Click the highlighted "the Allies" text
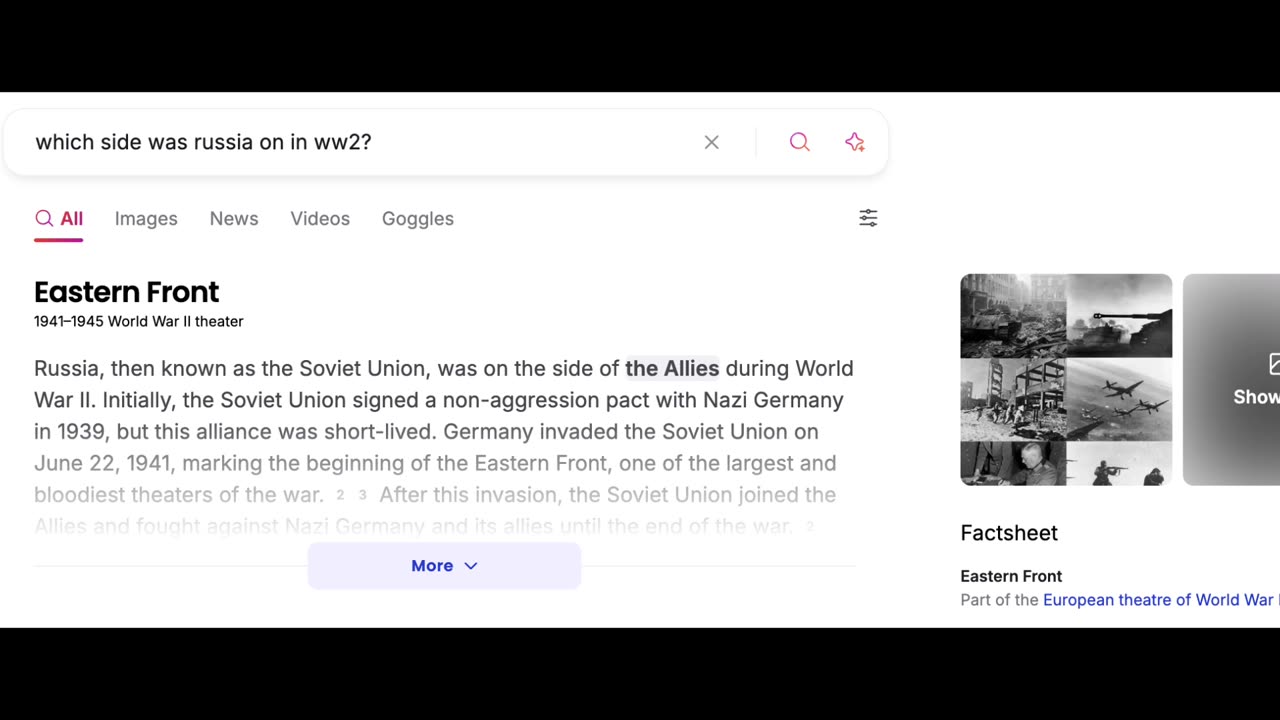 point(672,368)
